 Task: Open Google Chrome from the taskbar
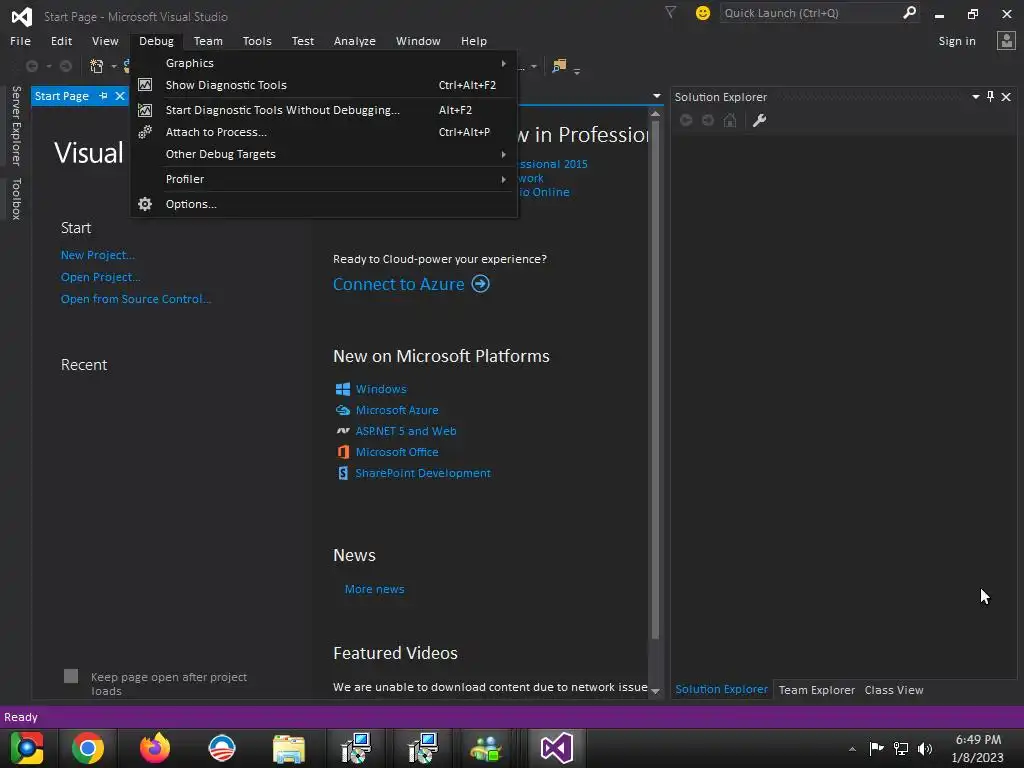[x=88, y=748]
